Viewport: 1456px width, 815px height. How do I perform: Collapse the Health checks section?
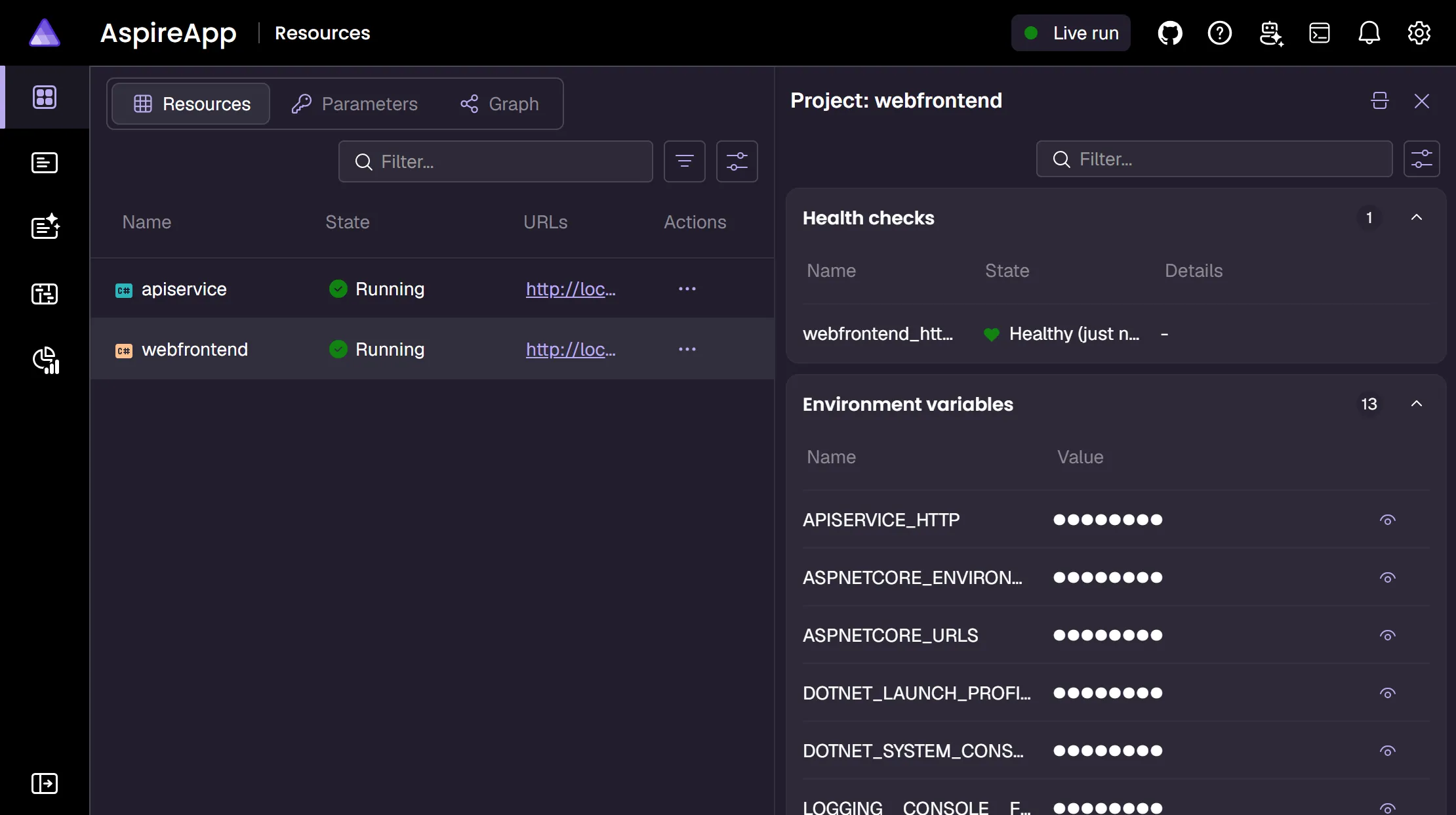(1417, 218)
